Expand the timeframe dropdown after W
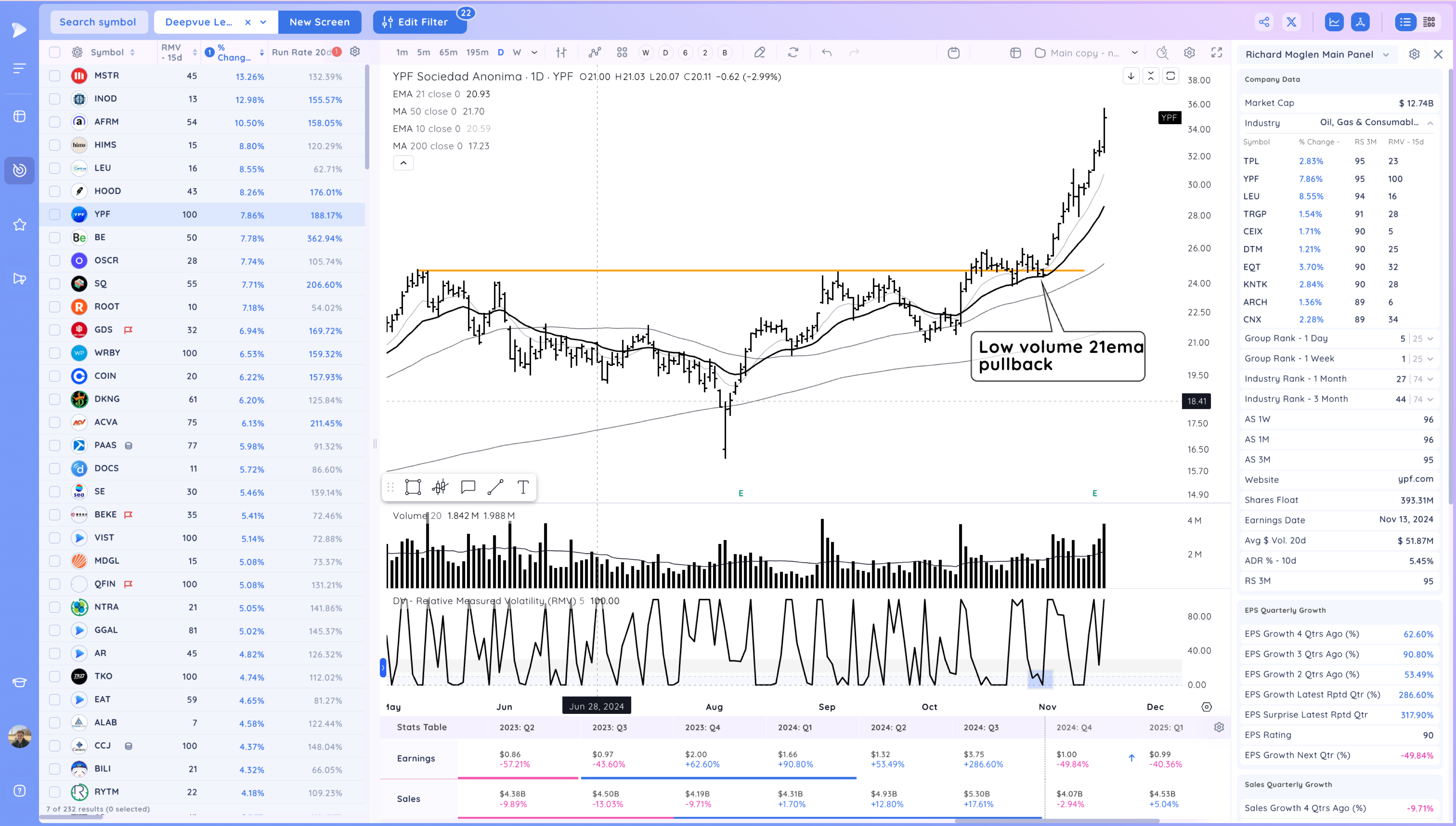This screenshot has height=826, width=1456. (534, 53)
